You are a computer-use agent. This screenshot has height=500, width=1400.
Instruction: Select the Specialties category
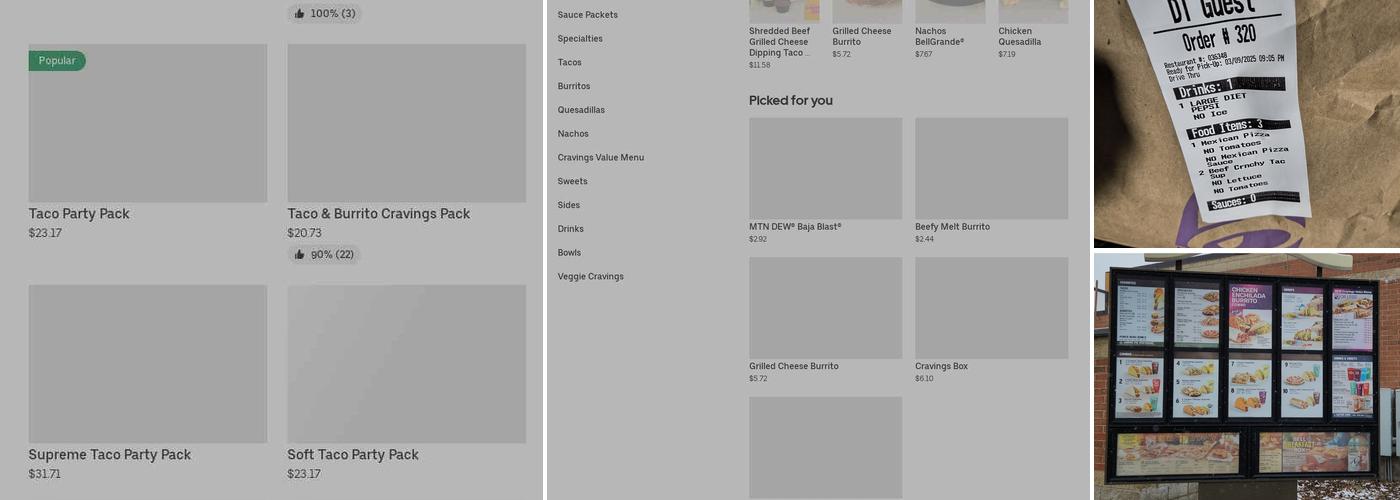(580, 39)
